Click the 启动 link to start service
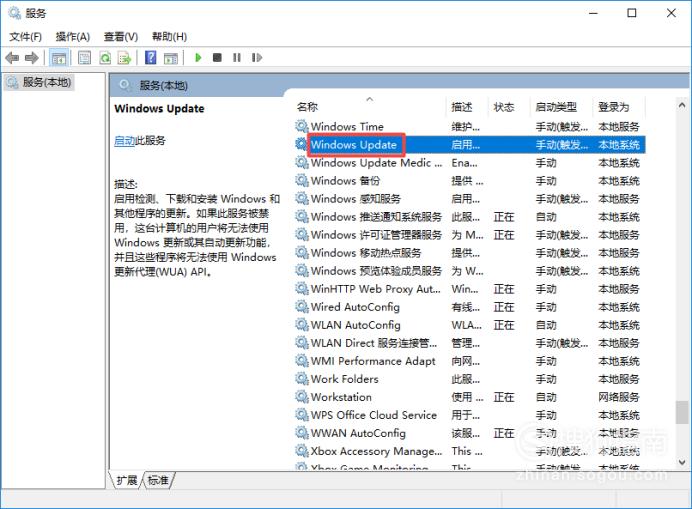The image size is (692, 509). point(124,141)
